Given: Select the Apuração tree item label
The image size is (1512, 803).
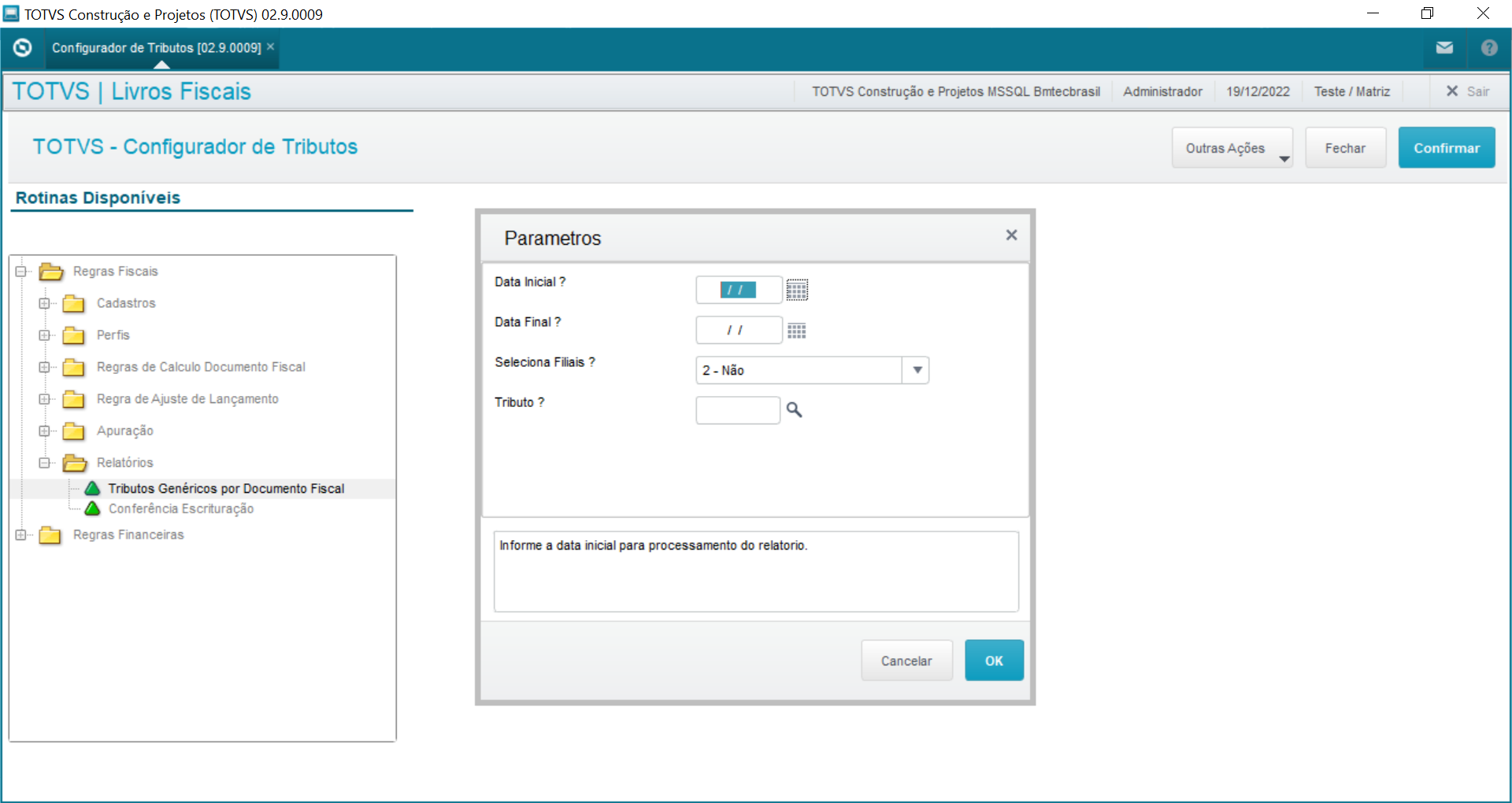Looking at the screenshot, I should click(x=125, y=431).
